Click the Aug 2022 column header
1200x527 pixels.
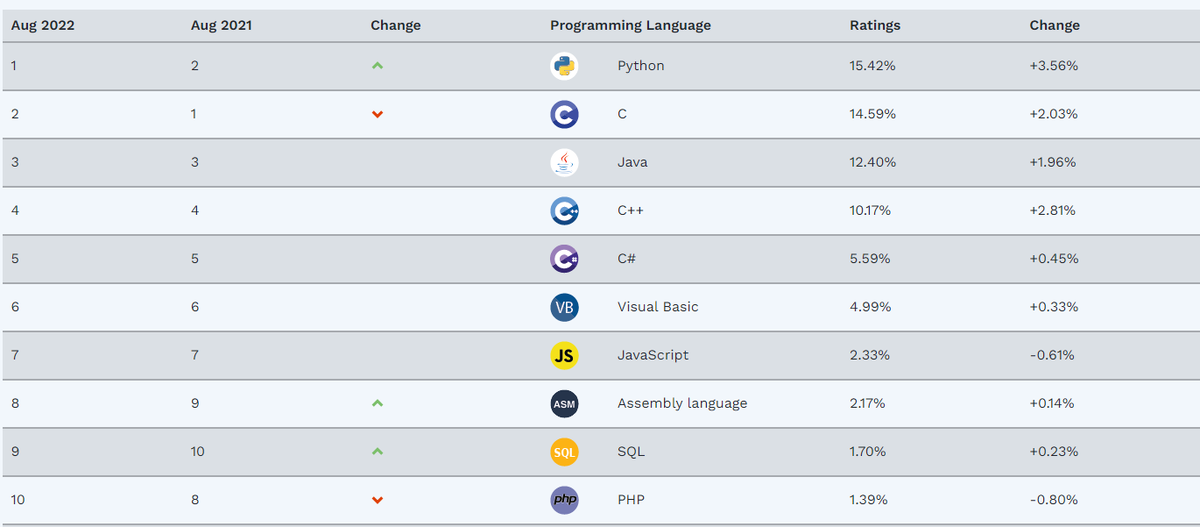tap(43, 25)
